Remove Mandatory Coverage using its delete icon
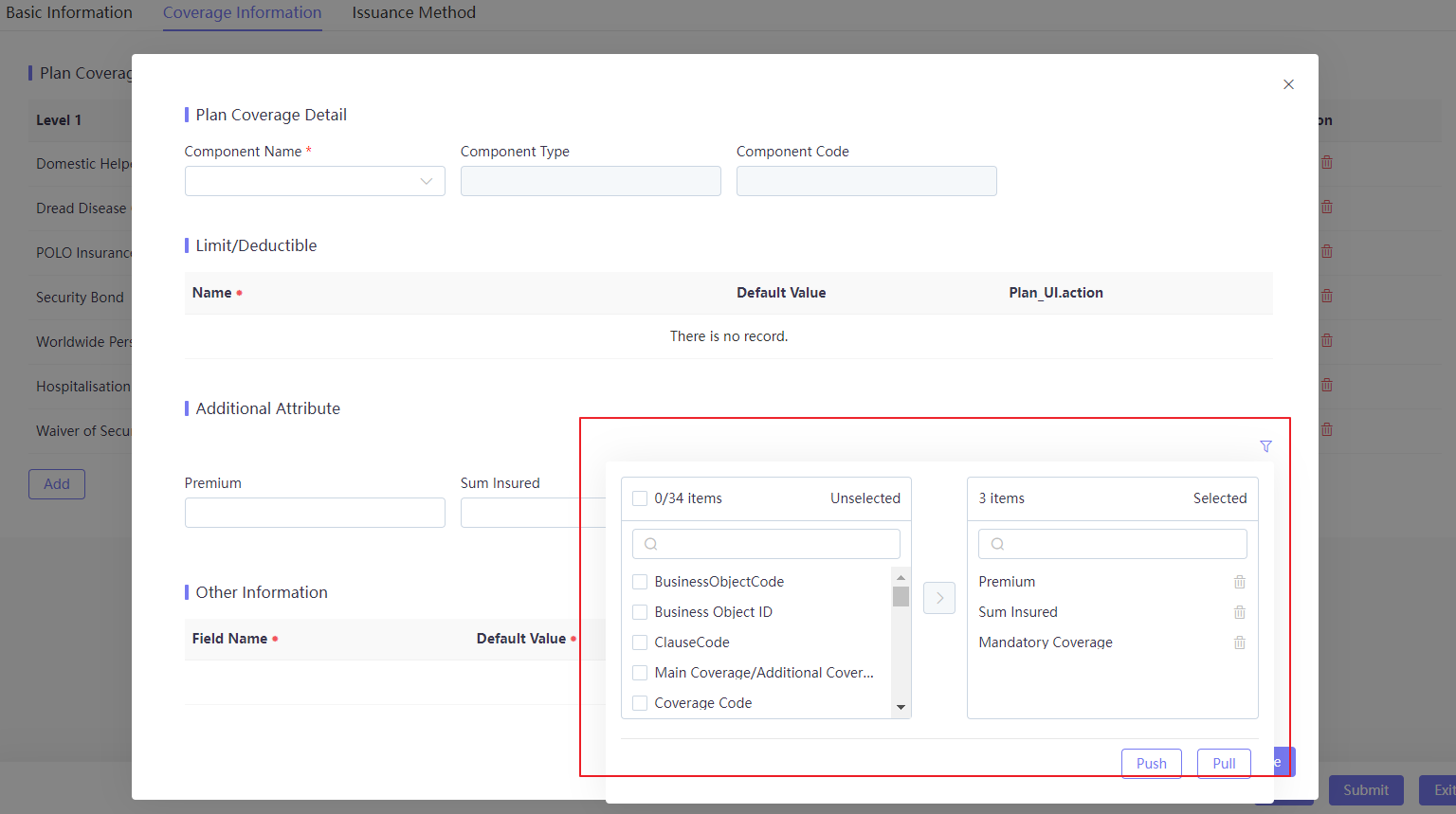The image size is (1456, 814). click(1239, 642)
